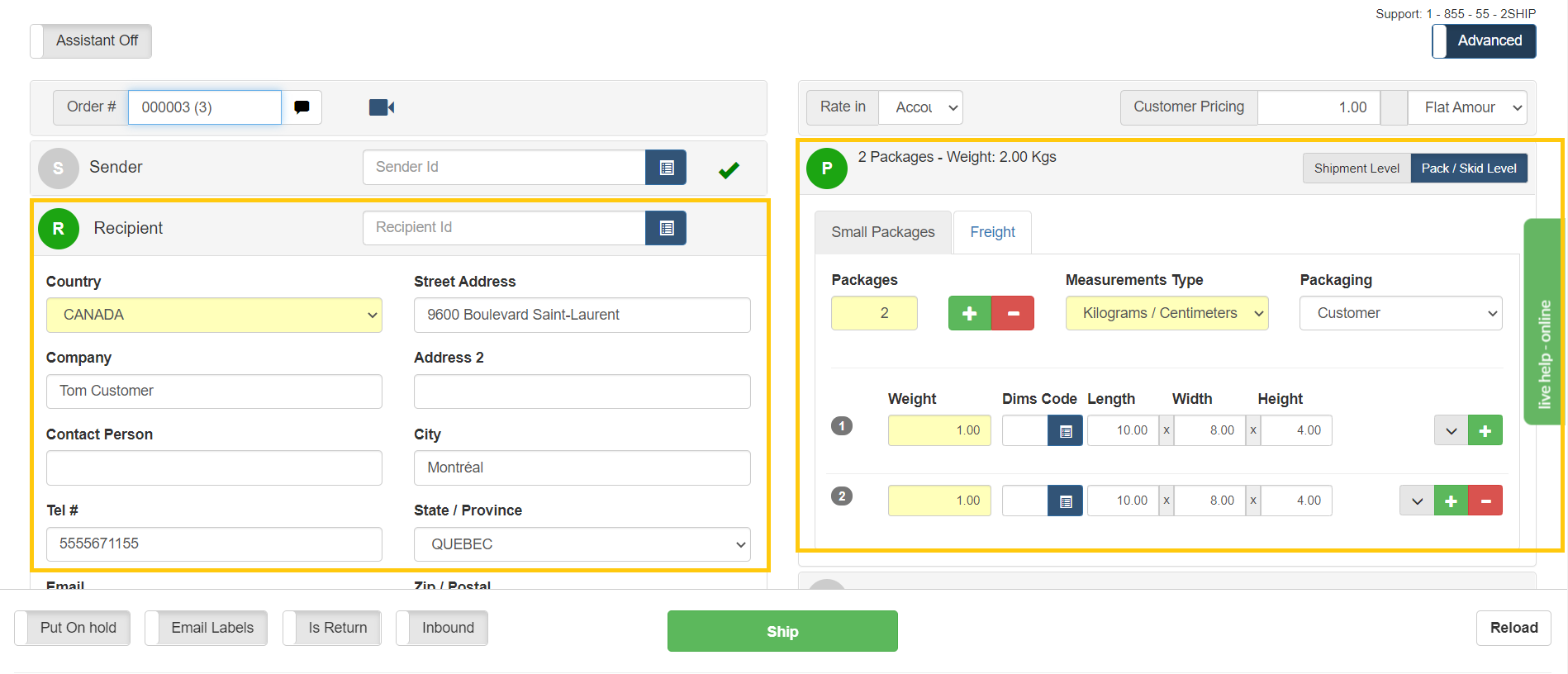This screenshot has width=1568, height=674.
Task: Click the green Sender verified checkmark
Action: click(x=729, y=170)
